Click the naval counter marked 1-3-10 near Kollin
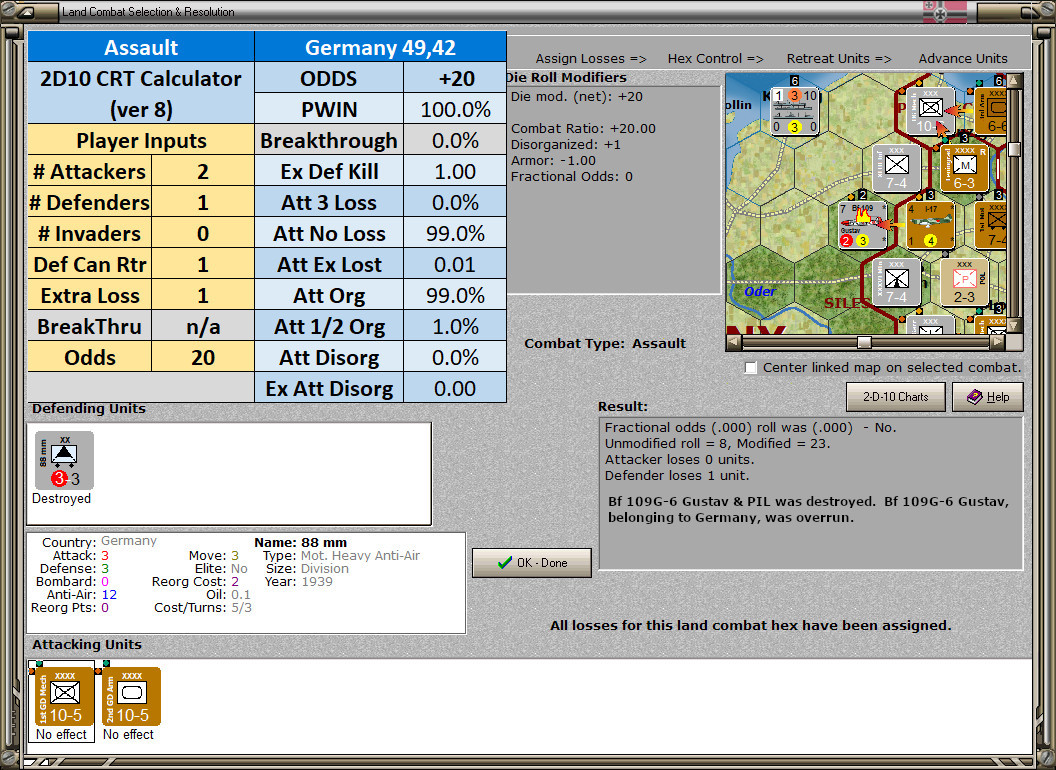The image size is (1056, 770). tap(795, 110)
